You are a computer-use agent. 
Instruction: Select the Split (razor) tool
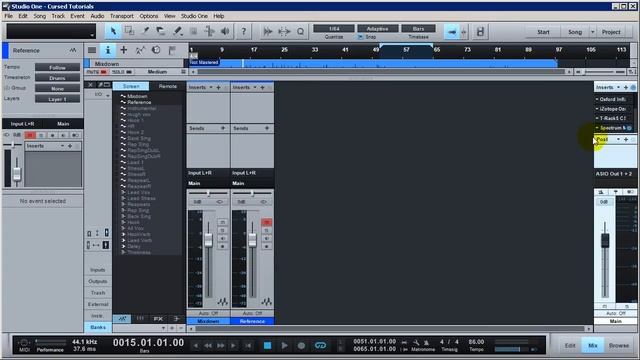[145, 31]
